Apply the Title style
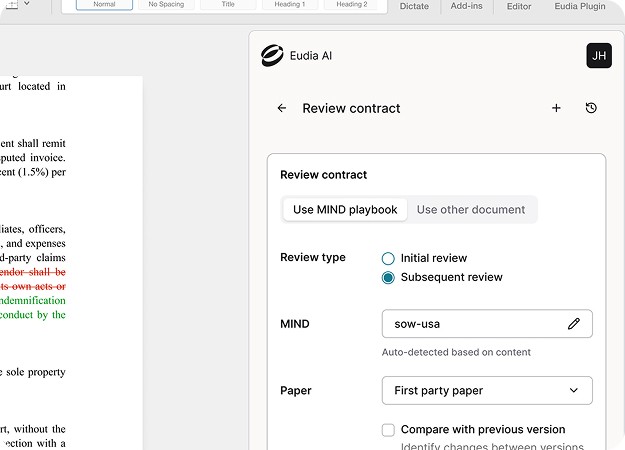 228,4
